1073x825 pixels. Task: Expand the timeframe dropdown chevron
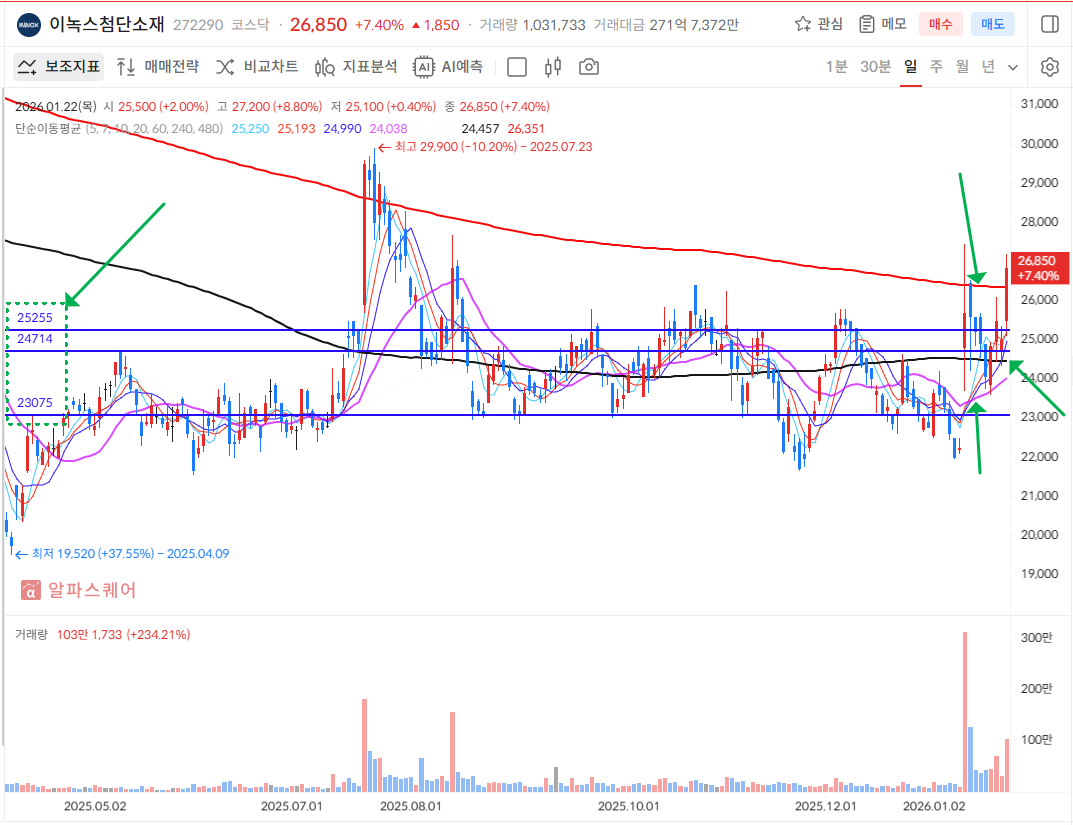[1013, 67]
